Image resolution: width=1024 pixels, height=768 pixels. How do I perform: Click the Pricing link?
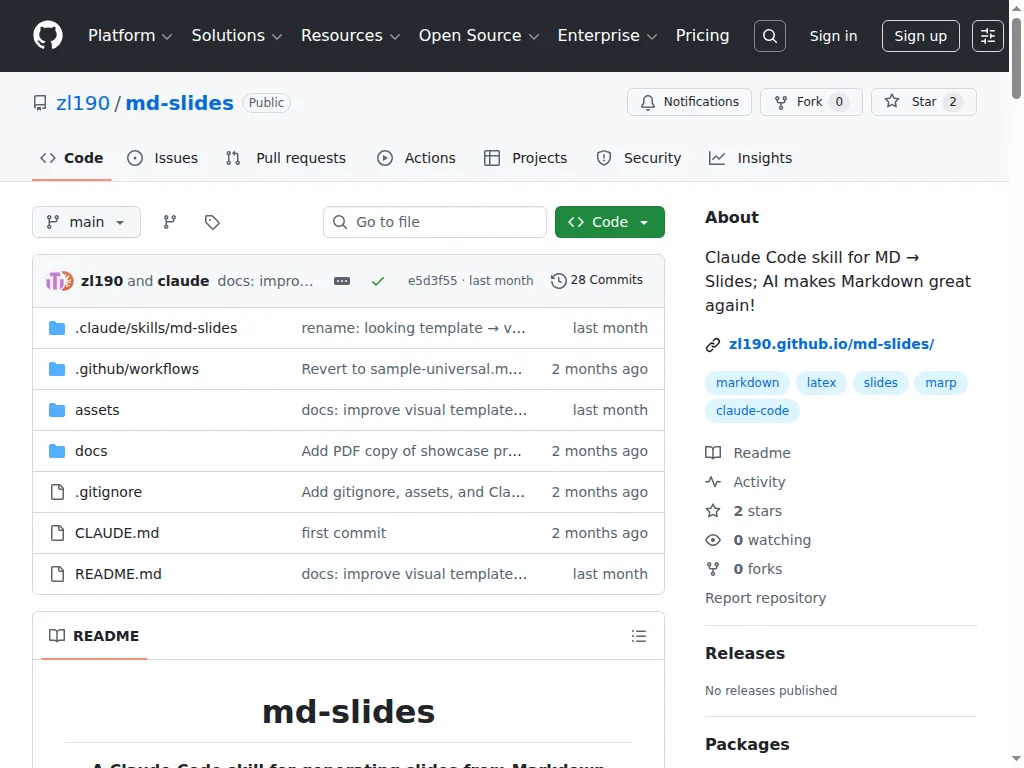click(702, 36)
